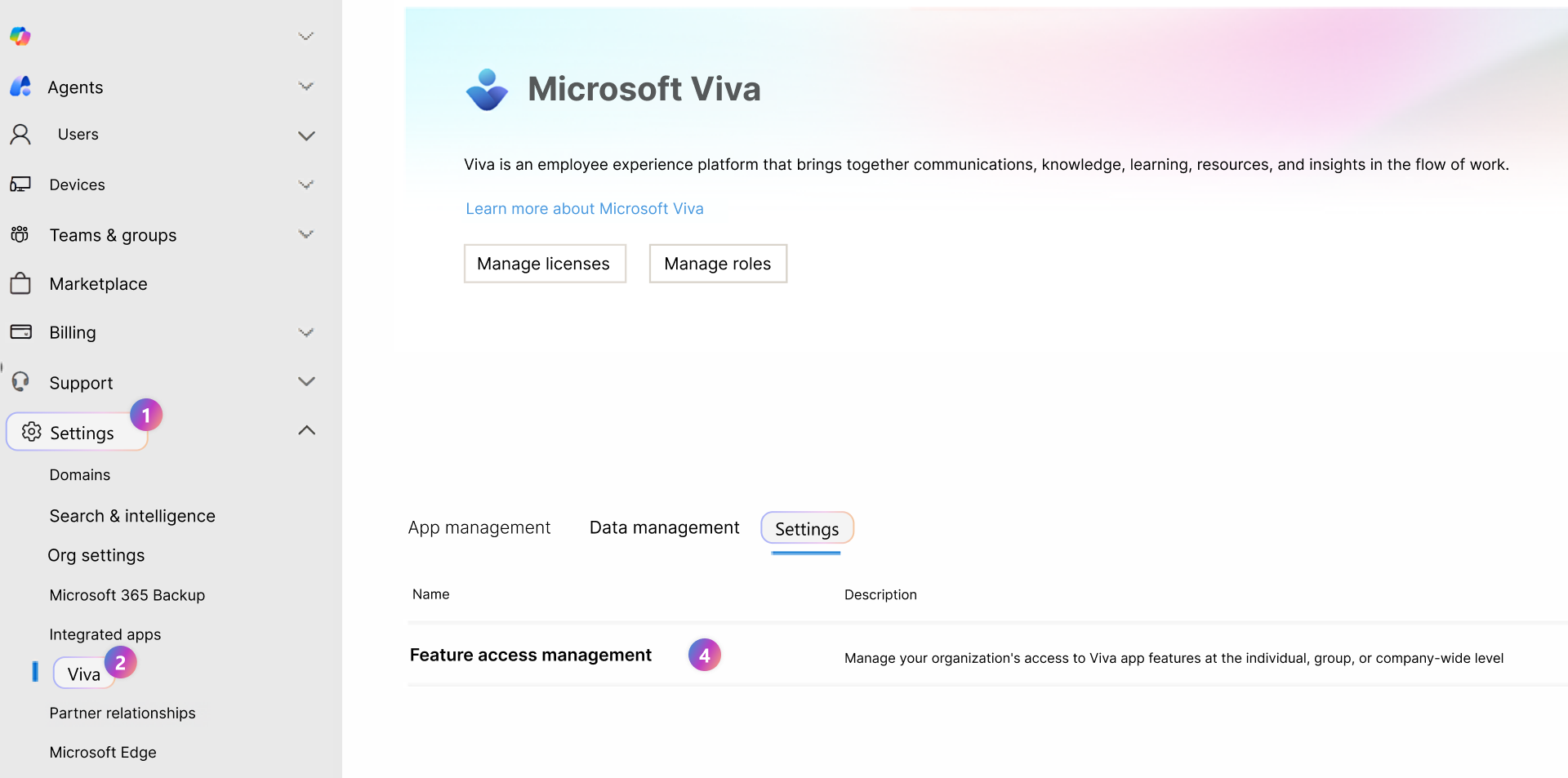Click the Devices icon
This screenshot has height=778, width=1568.
20,184
